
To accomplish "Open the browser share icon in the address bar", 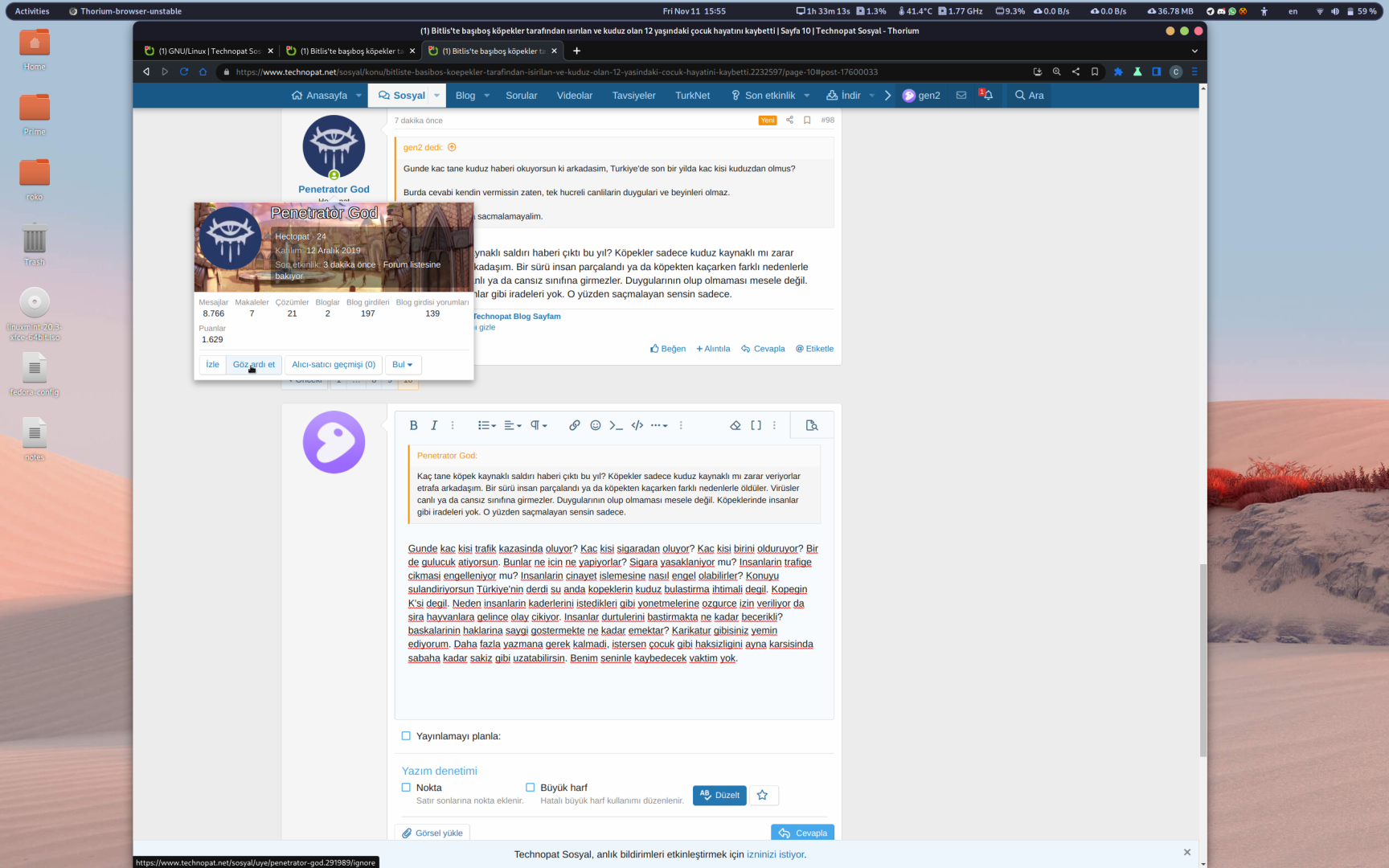I will click(1076, 72).
